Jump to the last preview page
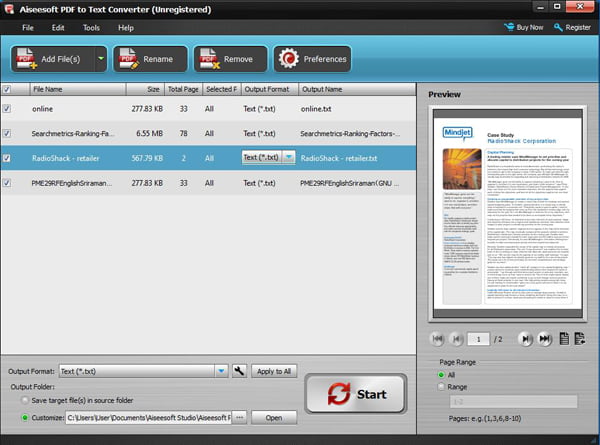The height and width of the screenshot is (445, 600). (545, 339)
